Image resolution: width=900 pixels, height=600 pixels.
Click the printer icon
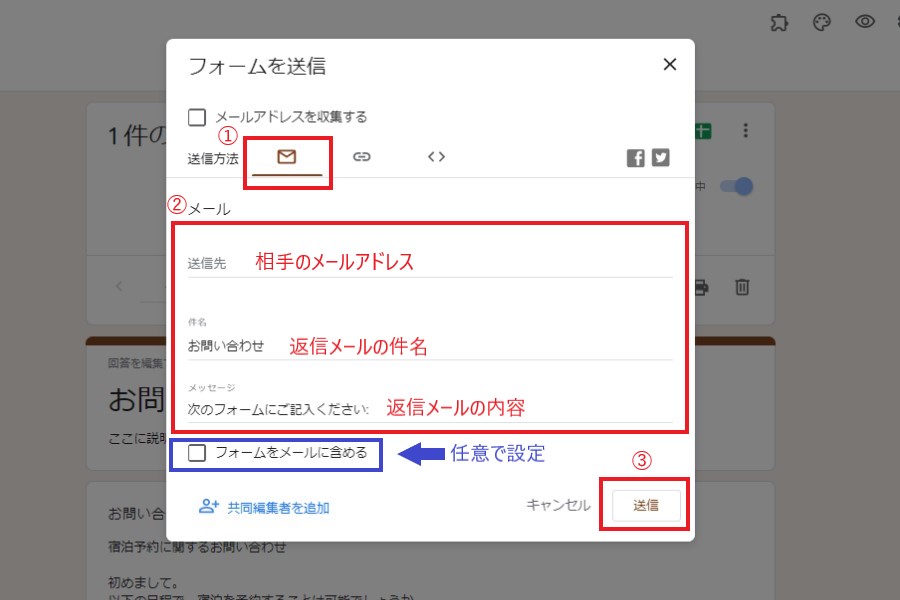[702, 287]
